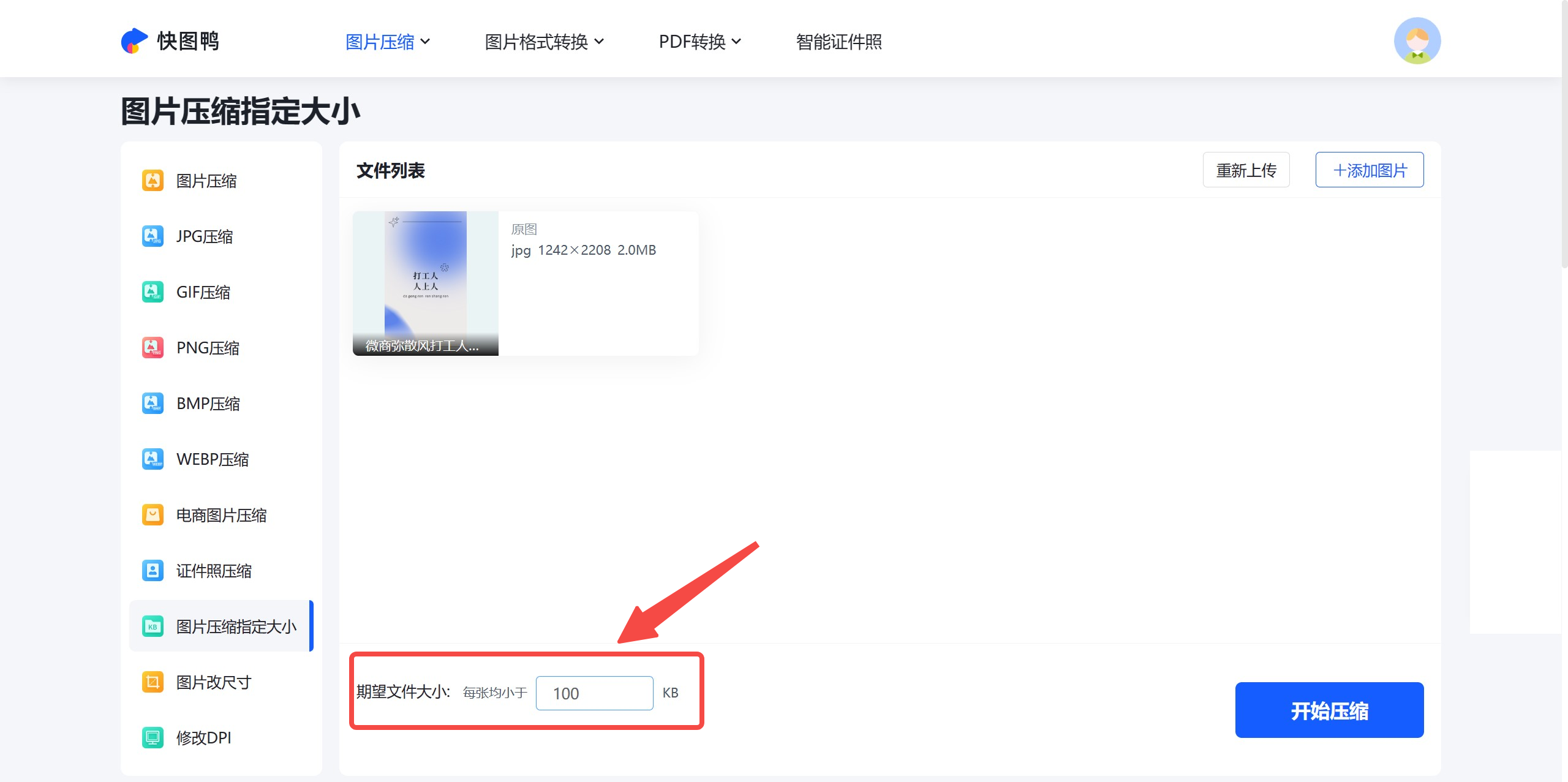Click the +添加图片 button
The height and width of the screenshot is (782, 1568).
pos(1369,170)
